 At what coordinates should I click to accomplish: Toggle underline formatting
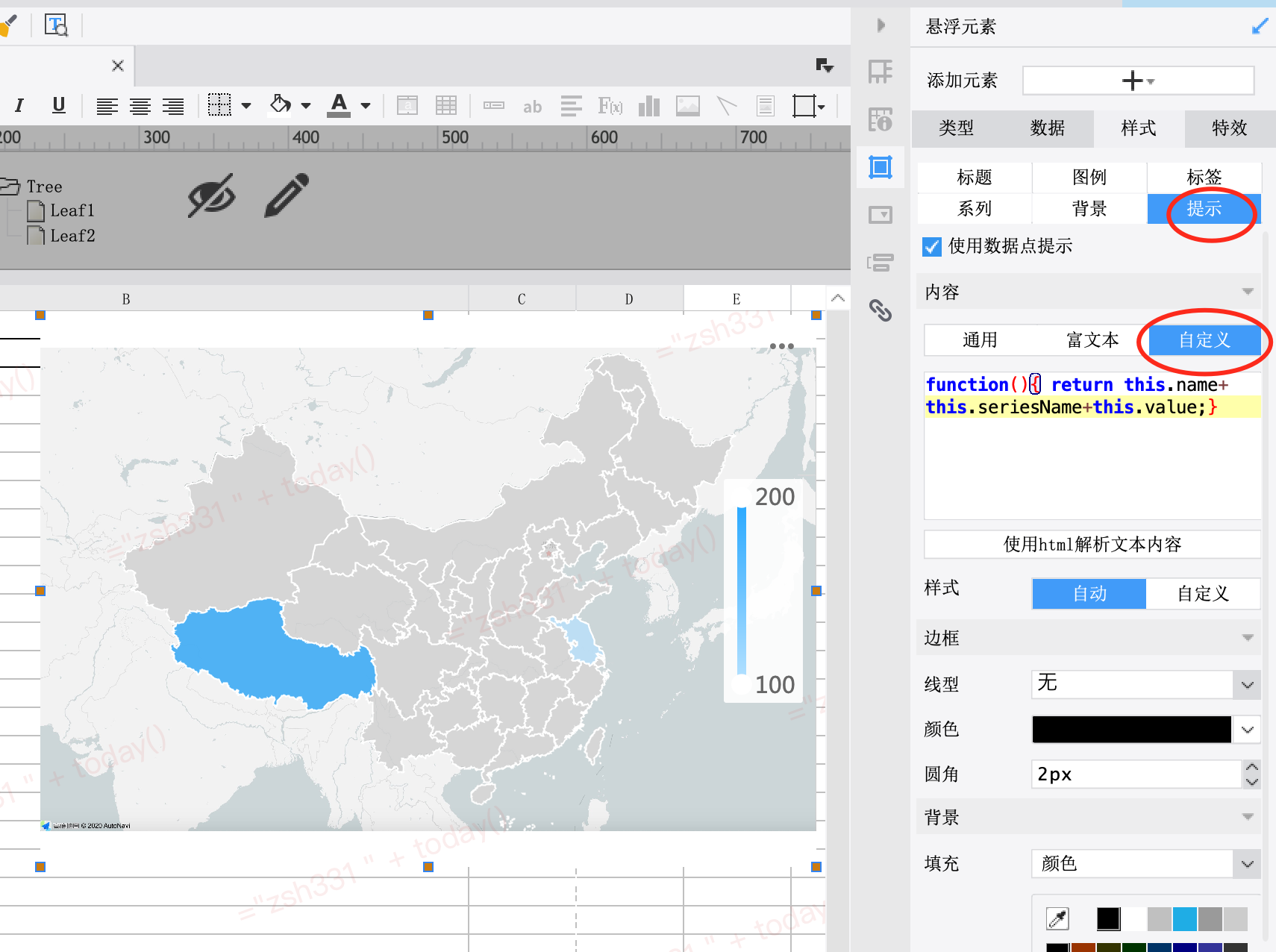pyautogui.click(x=59, y=106)
